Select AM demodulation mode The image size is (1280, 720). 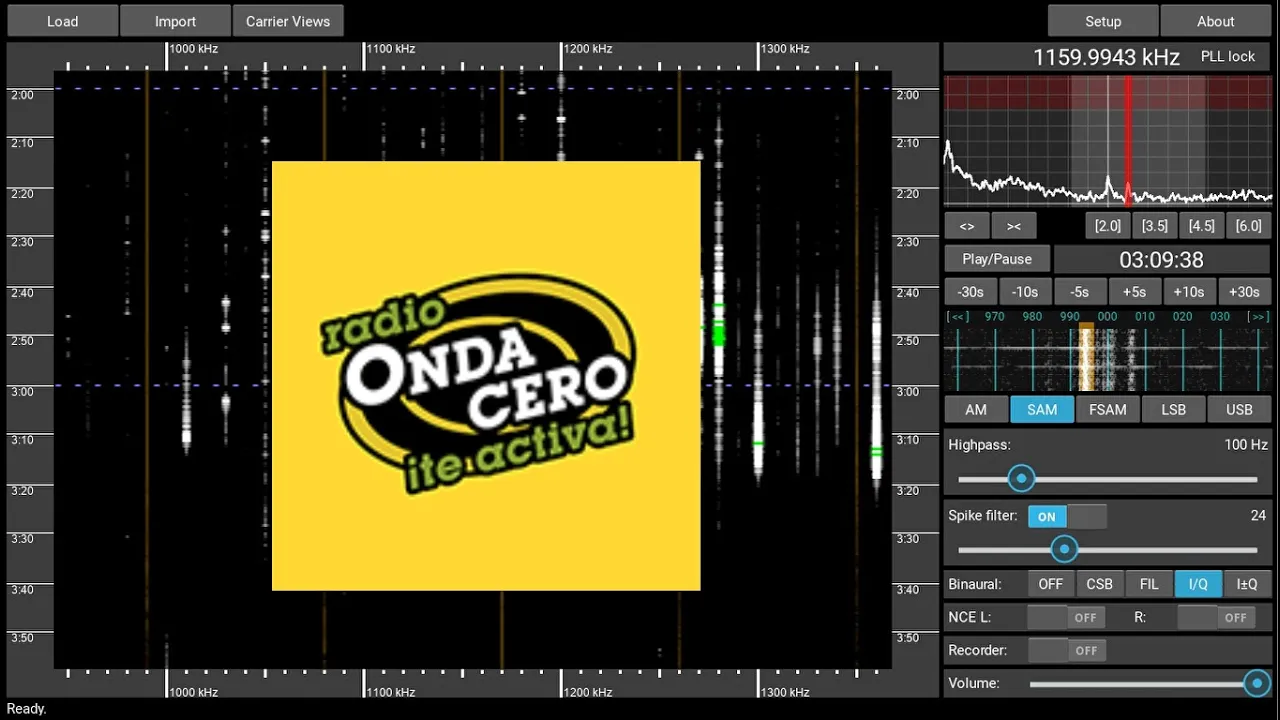pyautogui.click(x=976, y=410)
